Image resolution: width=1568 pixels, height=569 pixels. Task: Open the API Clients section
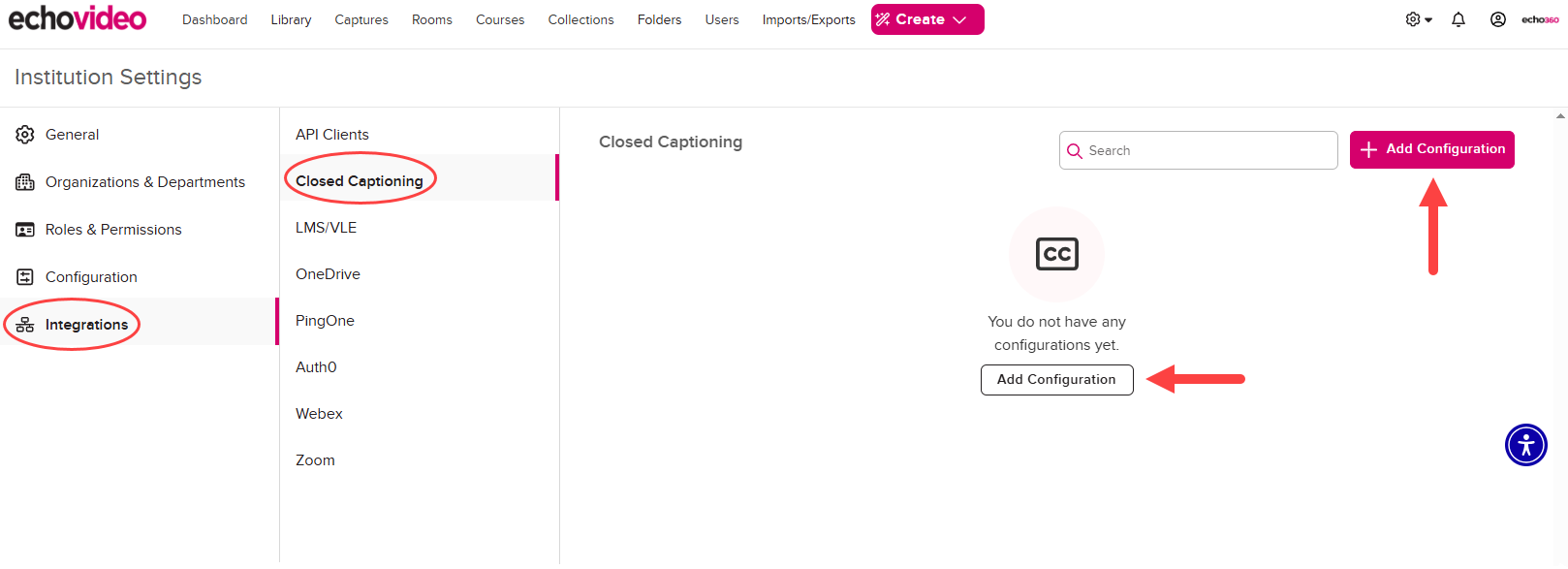coord(331,135)
